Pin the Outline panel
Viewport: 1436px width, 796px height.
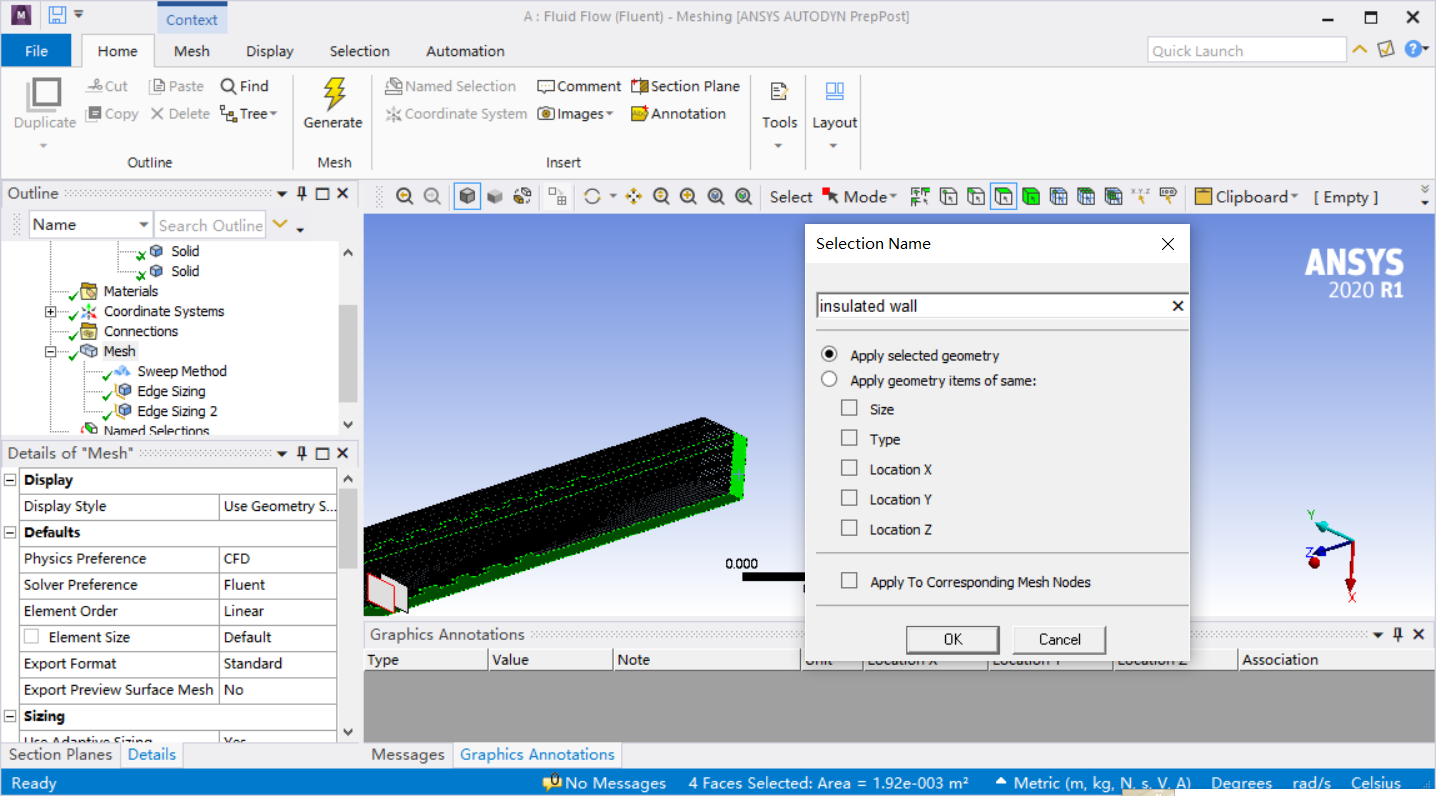point(302,193)
